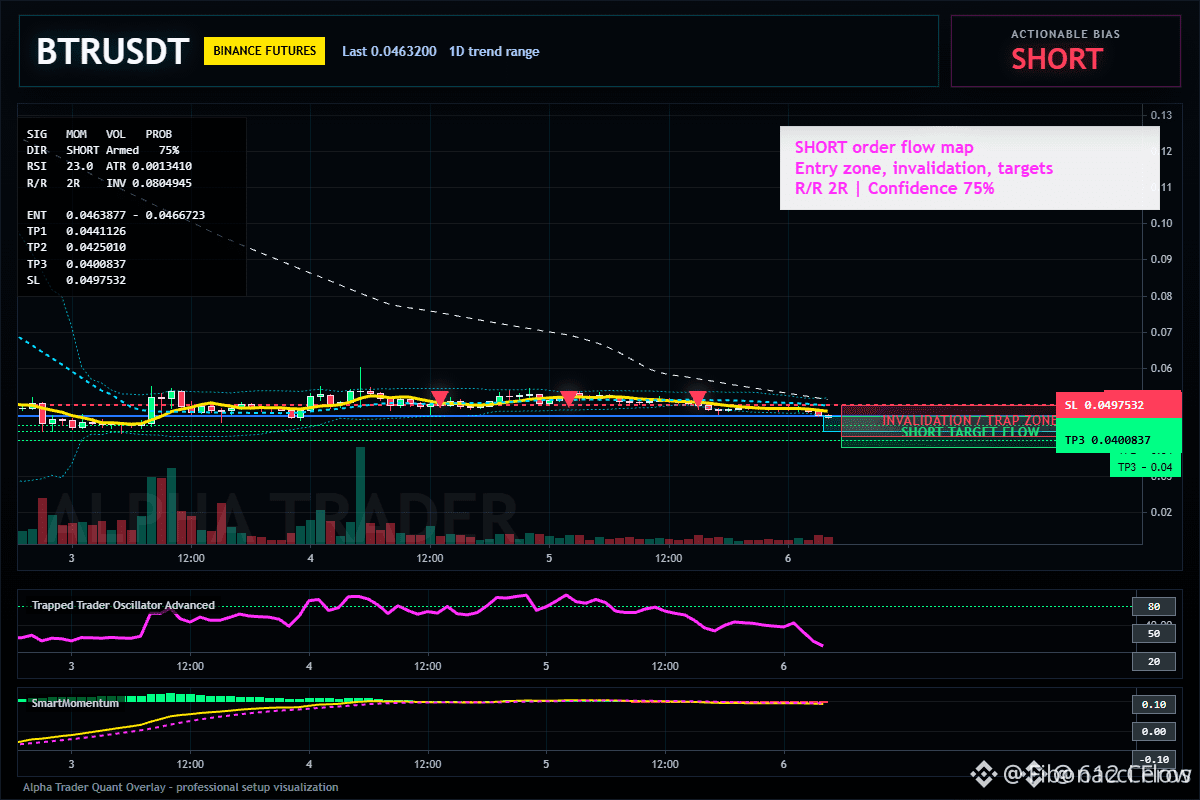
Task: Click the 1D trend range text
Action: coord(494,51)
